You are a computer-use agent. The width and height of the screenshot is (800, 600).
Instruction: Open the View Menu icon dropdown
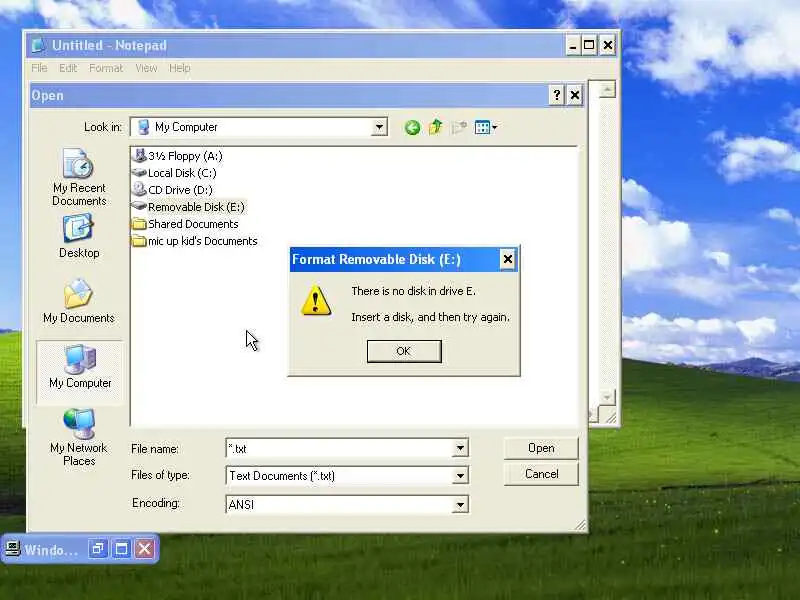[x=485, y=127]
